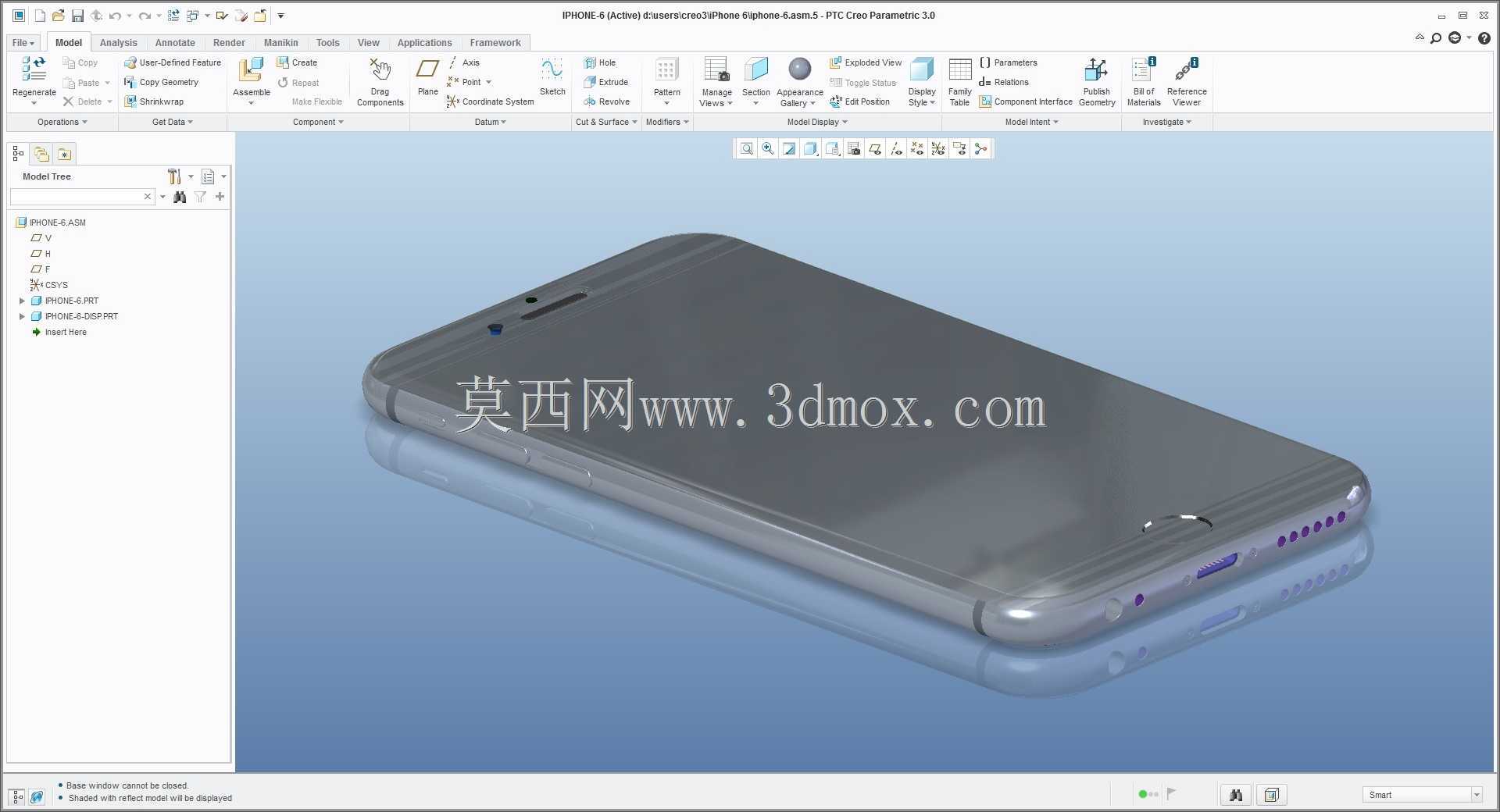Screen dimensions: 1500x812
Task: Click Zoom In in the graphics toolbar
Action: click(768, 149)
